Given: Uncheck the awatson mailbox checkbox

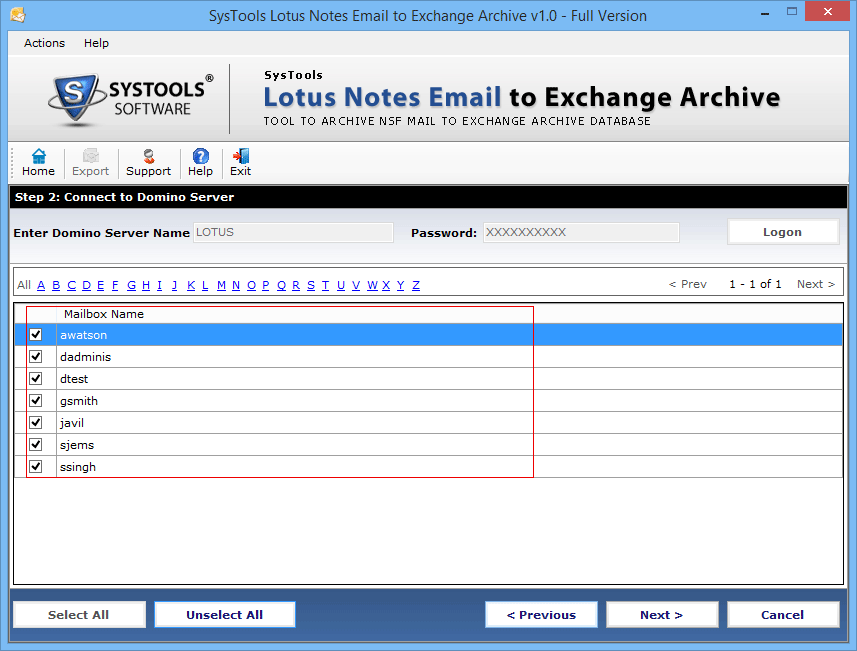Looking at the screenshot, I should coord(36,334).
